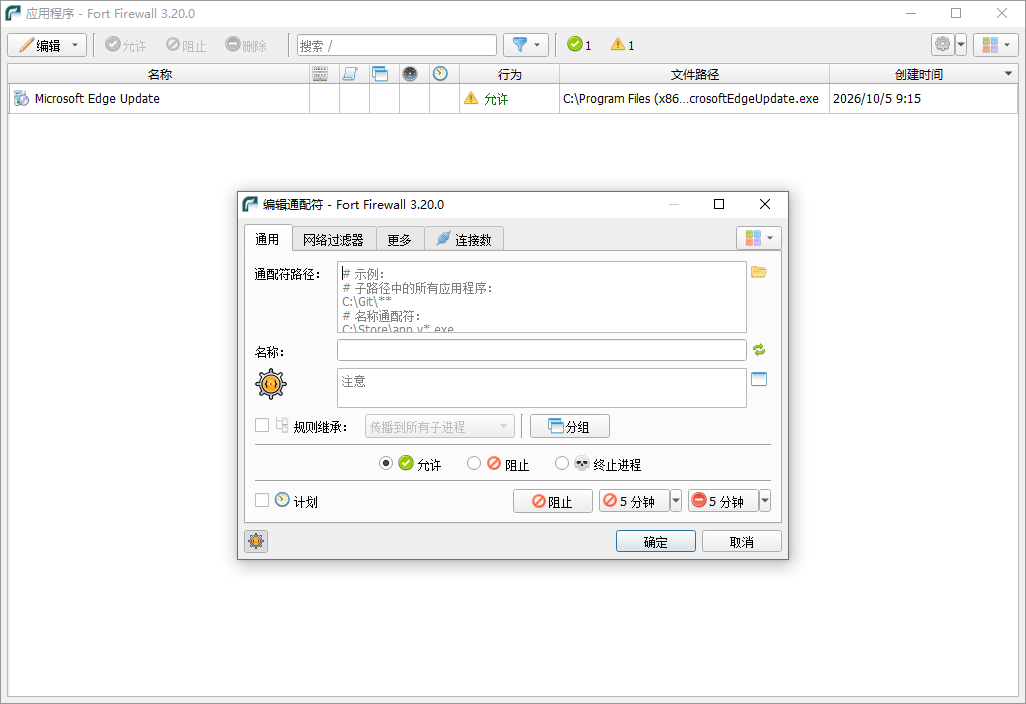Click the clock schedule icon column header
The width and height of the screenshot is (1026, 704).
click(x=440, y=74)
